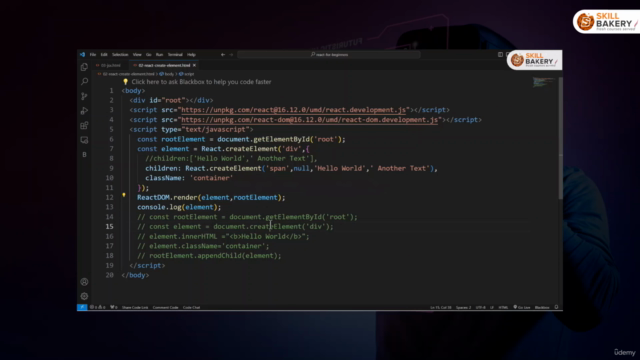Open the Extensions view

tap(84, 125)
